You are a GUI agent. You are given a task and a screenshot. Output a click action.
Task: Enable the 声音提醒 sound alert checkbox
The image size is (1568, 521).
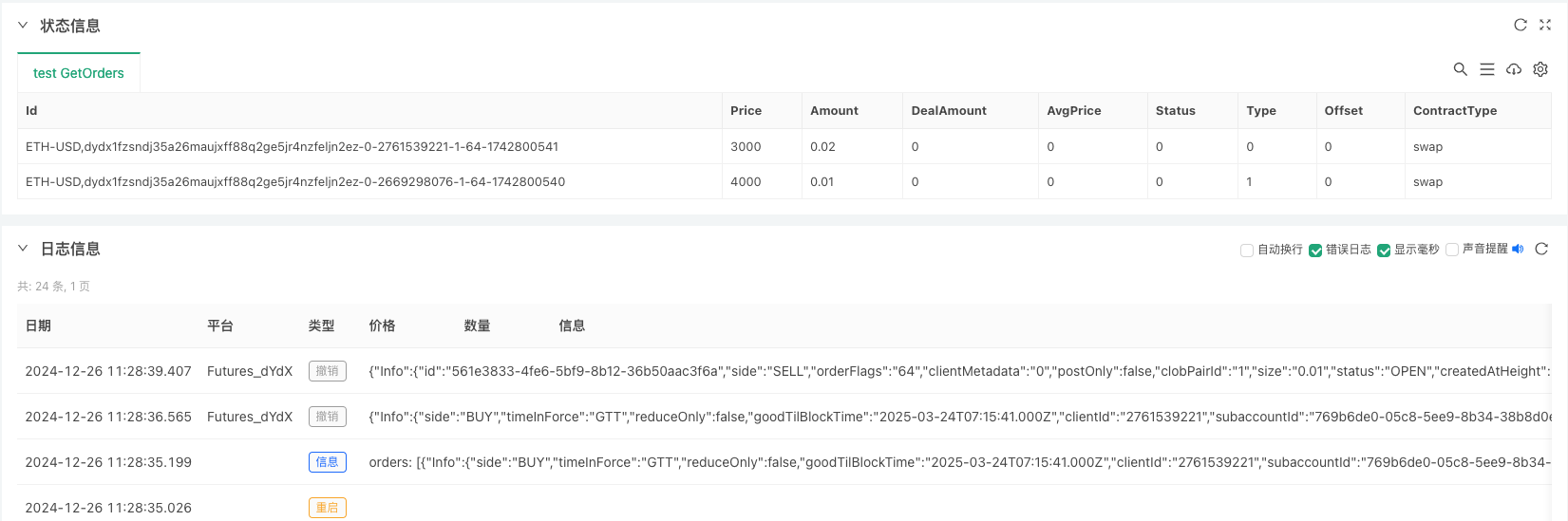tap(1452, 251)
